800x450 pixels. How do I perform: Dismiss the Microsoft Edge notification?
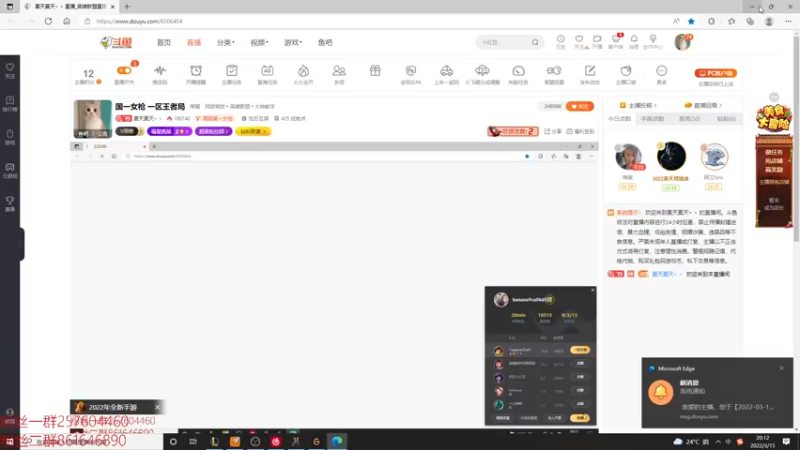pyautogui.click(x=781, y=368)
